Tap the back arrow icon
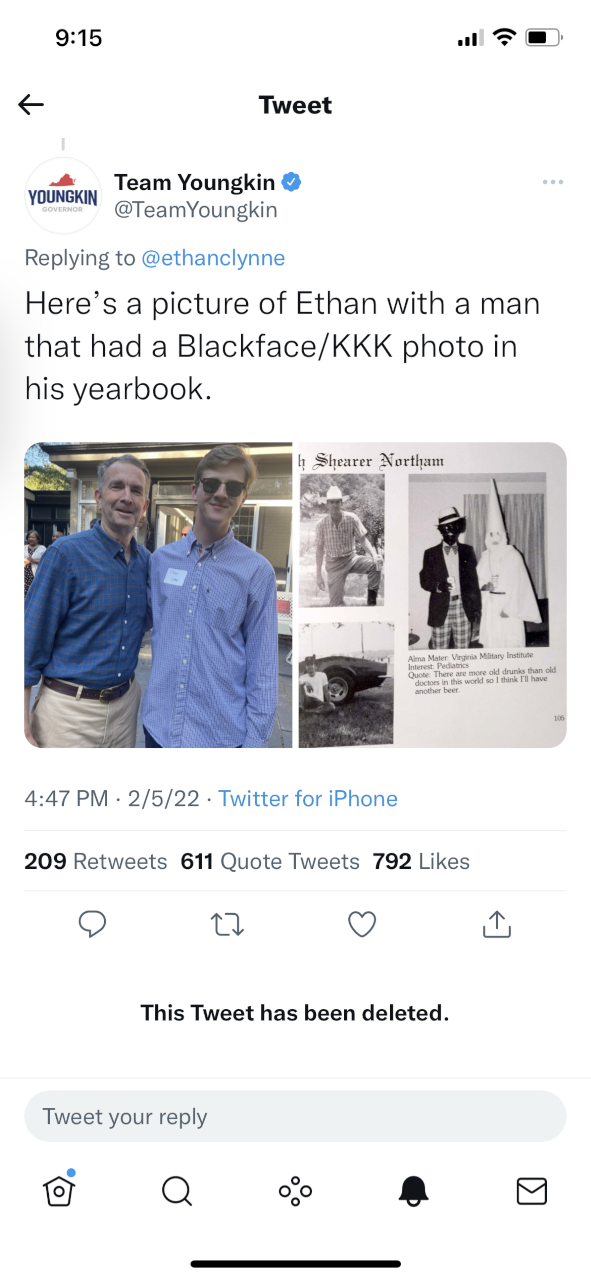Viewport: 591px width, 1280px height. click(x=31, y=105)
